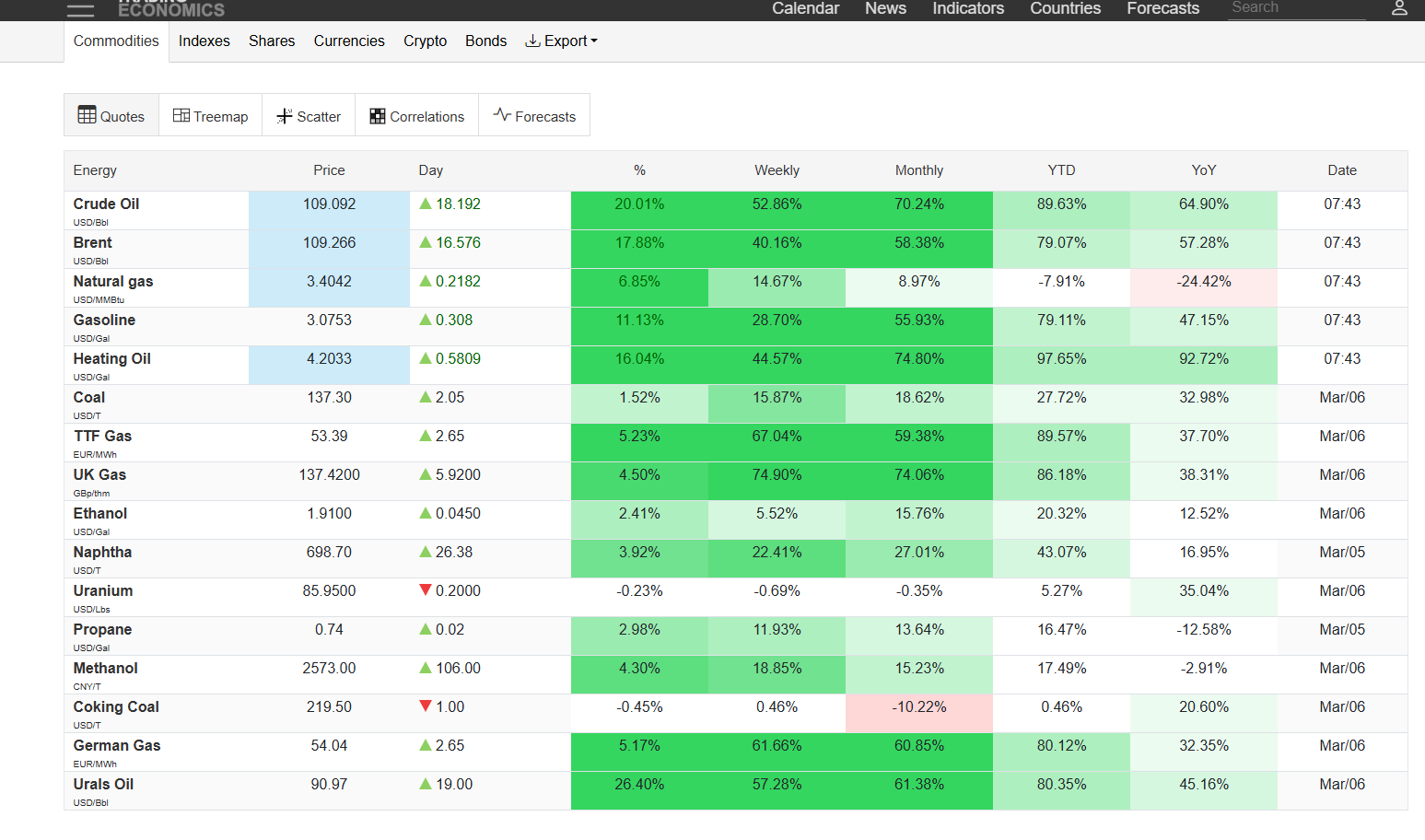Screen dimensions: 1425x840
Task: Click the Forecasts pulse line icon
Action: click(502, 115)
